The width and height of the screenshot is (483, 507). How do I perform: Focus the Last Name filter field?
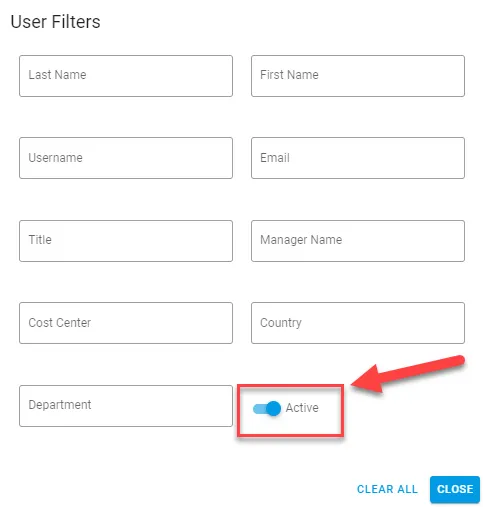126,76
